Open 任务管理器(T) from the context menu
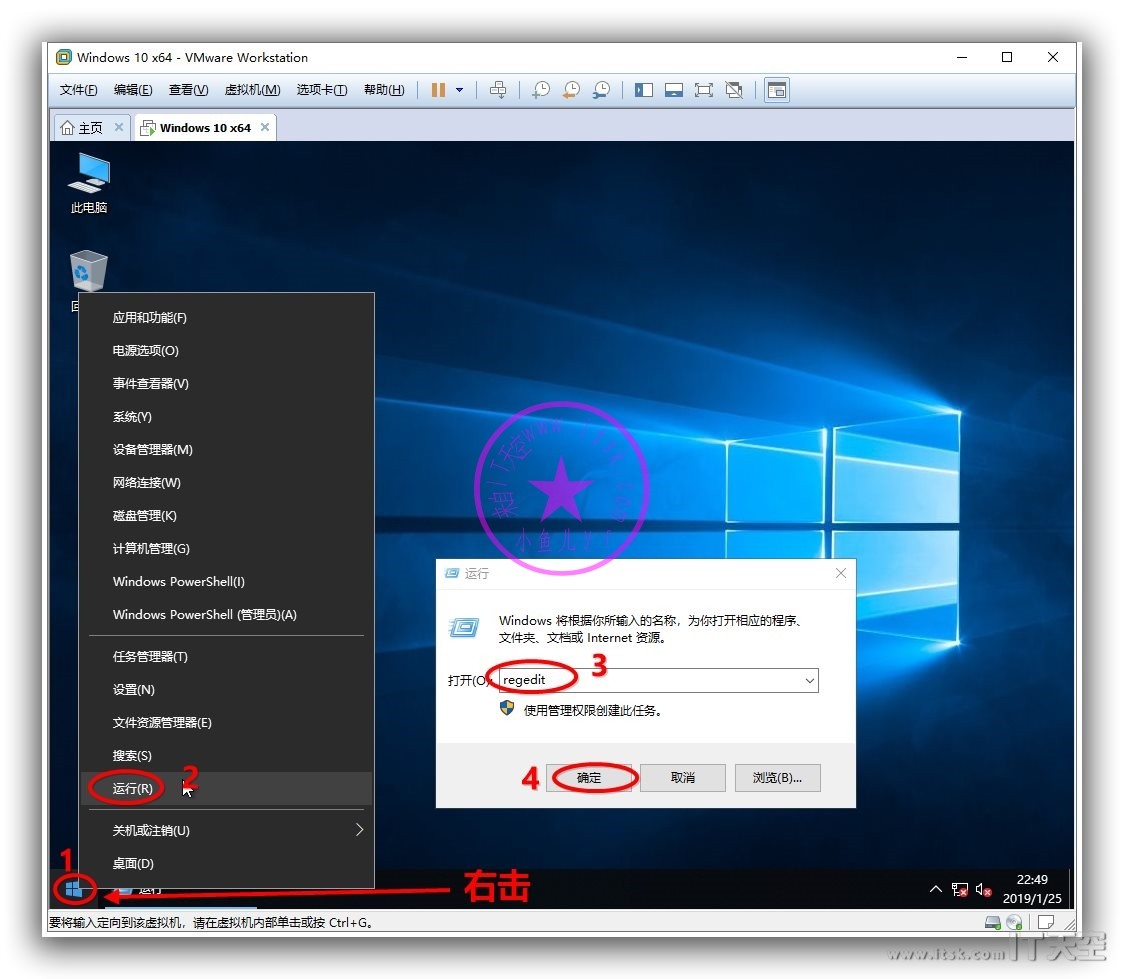 pyautogui.click(x=227, y=656)
